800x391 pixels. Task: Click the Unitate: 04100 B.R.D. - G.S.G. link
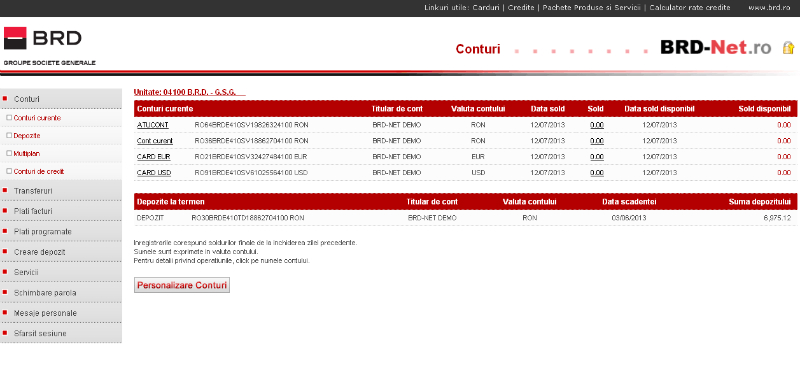point(189,92)
